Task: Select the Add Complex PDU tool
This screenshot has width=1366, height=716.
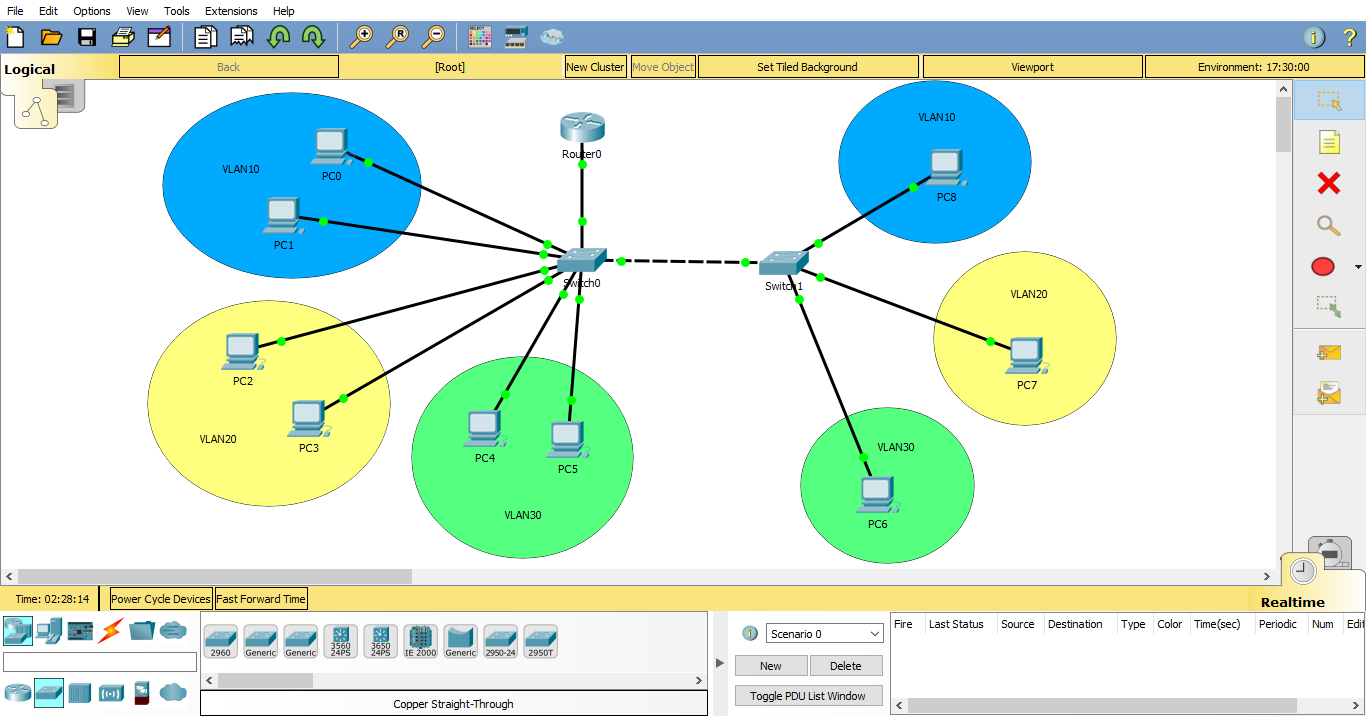Action: coord(1329,392)
